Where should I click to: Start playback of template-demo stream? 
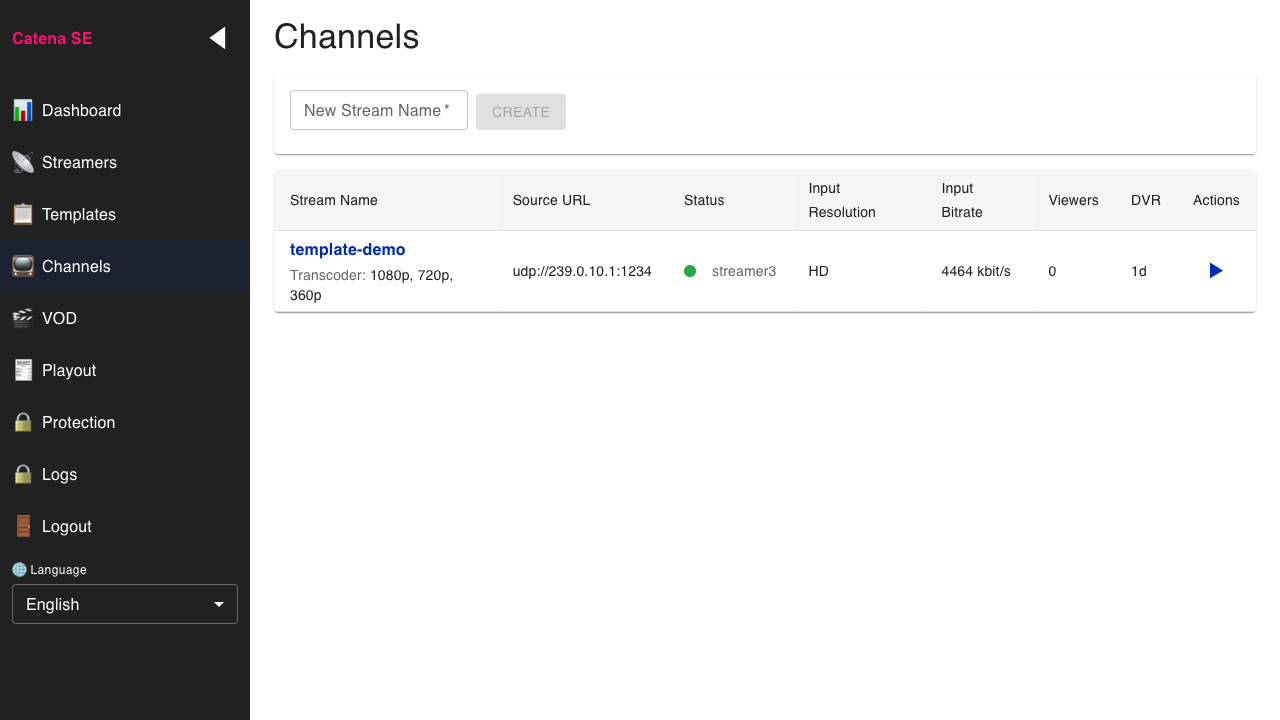click(1215, 270)
